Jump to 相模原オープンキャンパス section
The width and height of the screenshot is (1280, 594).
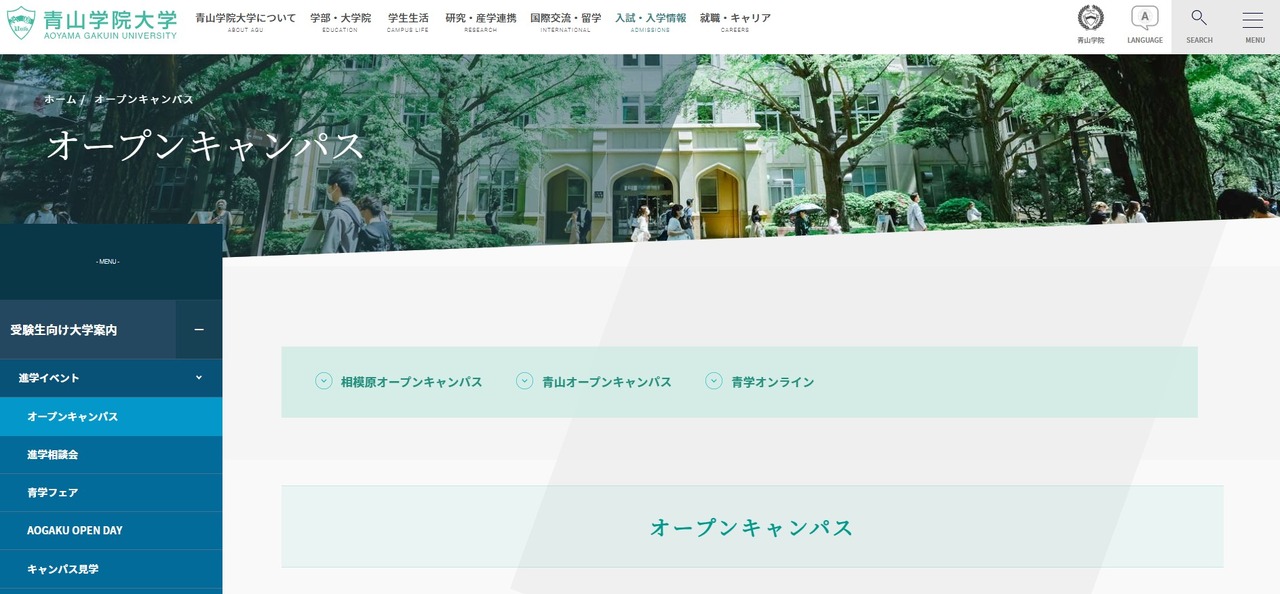(x=411, y=382)
